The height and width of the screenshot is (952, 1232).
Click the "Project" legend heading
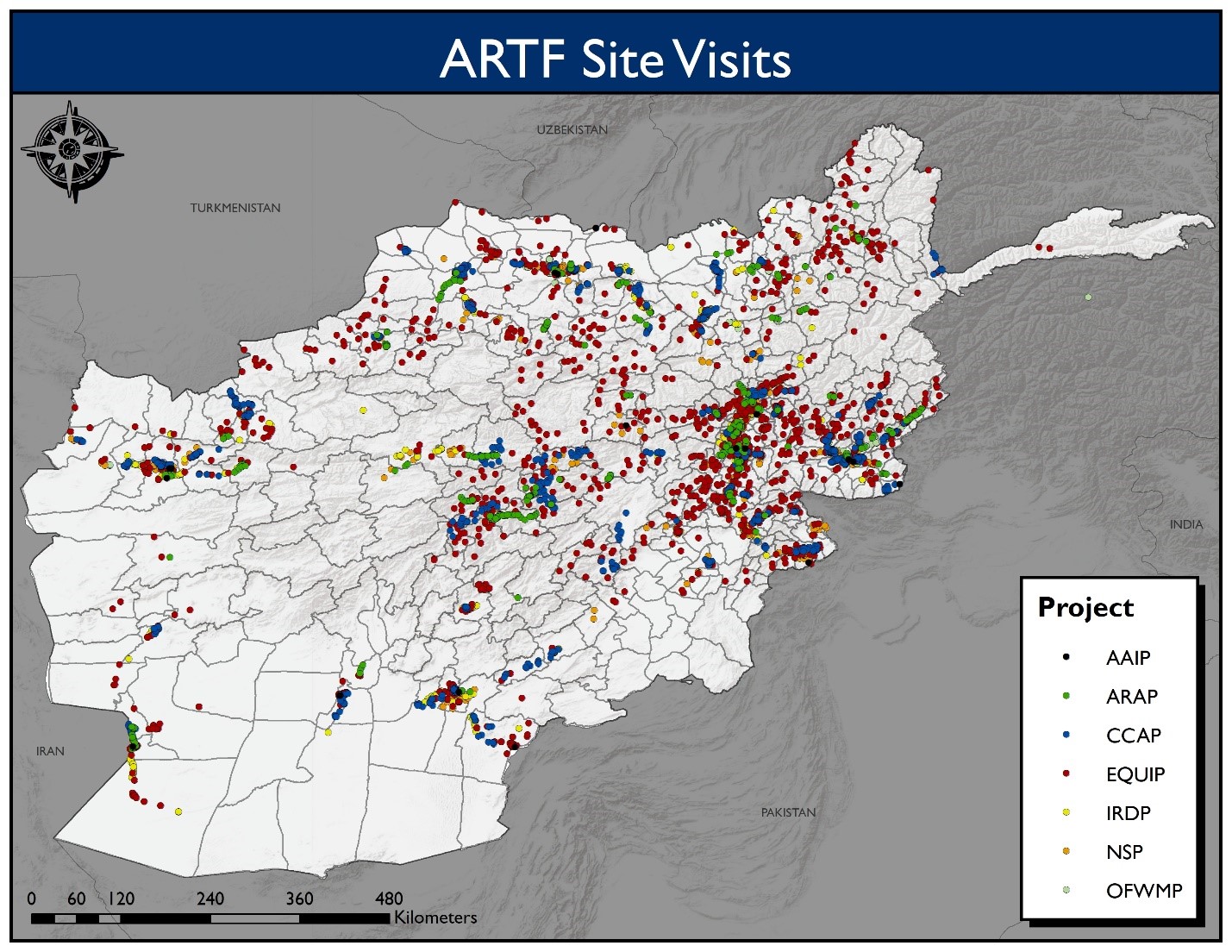pyautogui.click(x=1085, y=608)
